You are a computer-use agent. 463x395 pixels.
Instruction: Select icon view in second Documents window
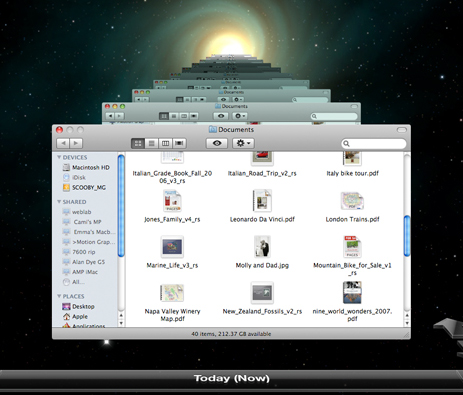[164, 116]
